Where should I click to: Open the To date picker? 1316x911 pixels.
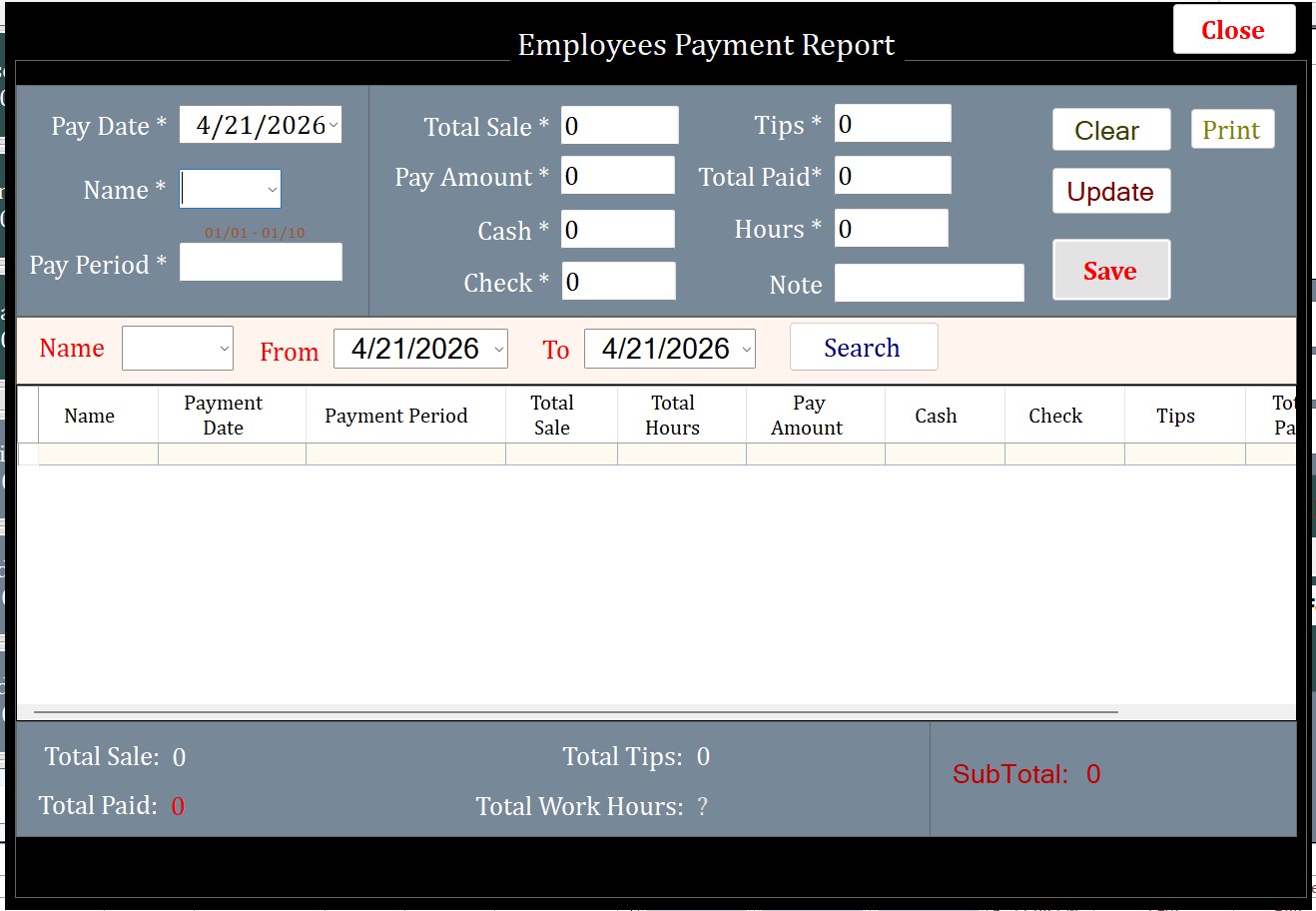point(746,350)
